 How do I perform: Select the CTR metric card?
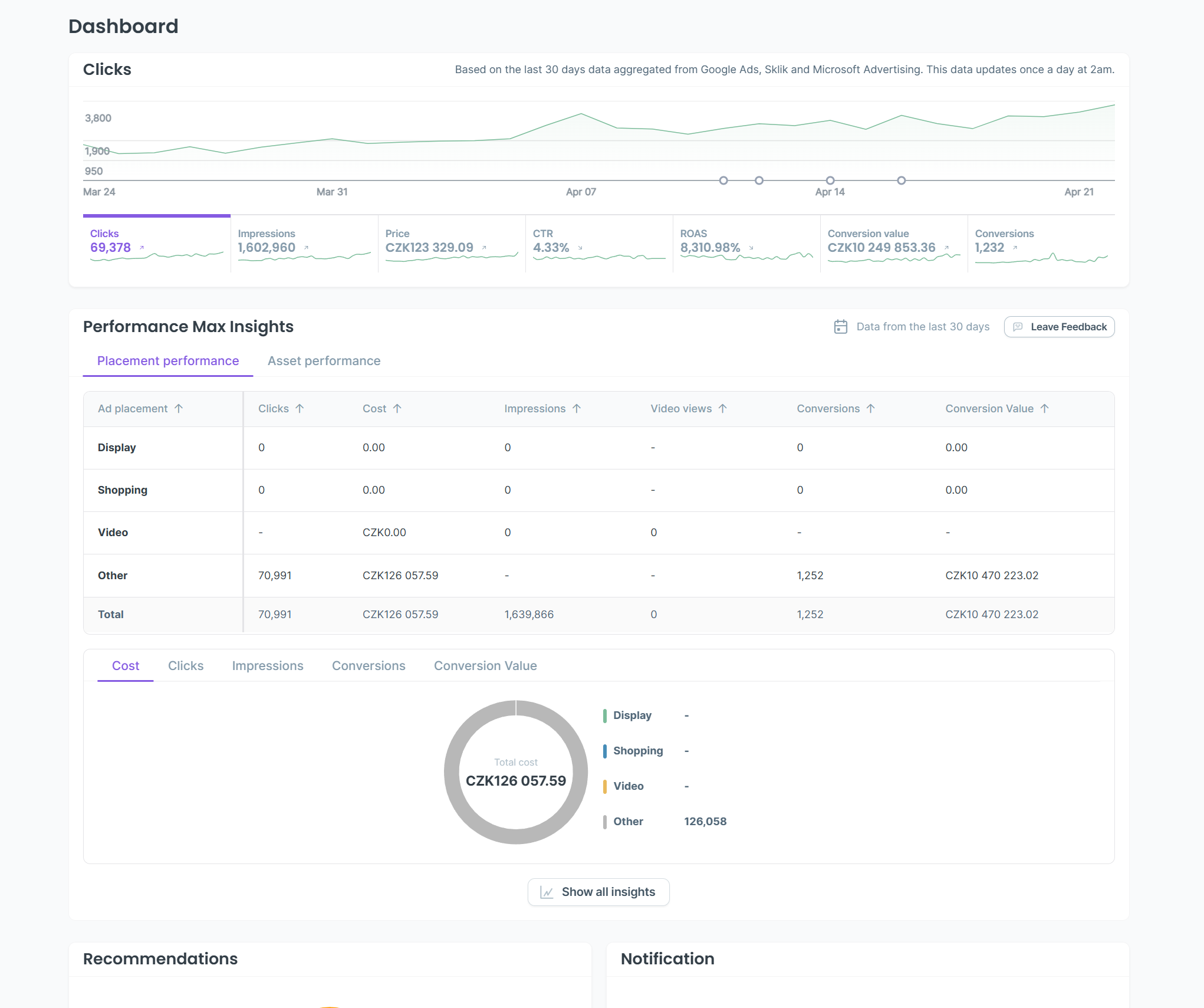pyautogui.click(x=598, y=245)
